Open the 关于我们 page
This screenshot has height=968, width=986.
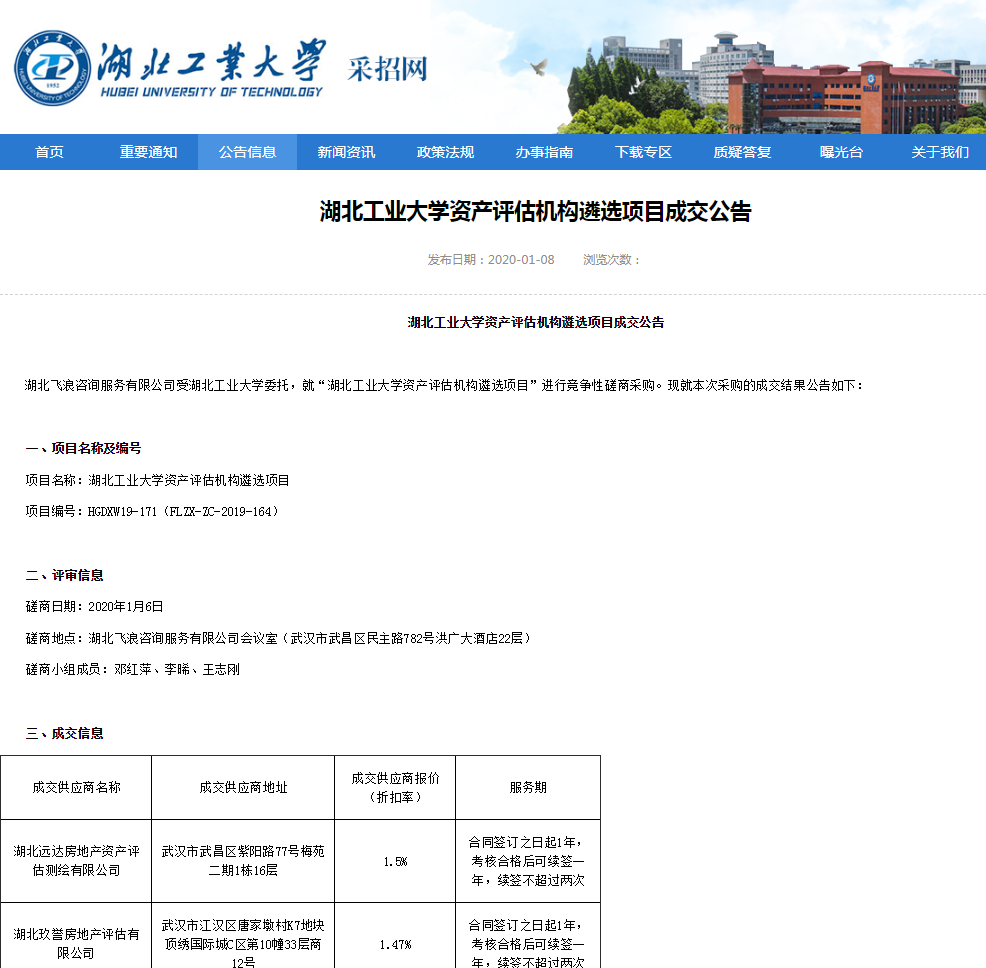(x=940, y=149)
